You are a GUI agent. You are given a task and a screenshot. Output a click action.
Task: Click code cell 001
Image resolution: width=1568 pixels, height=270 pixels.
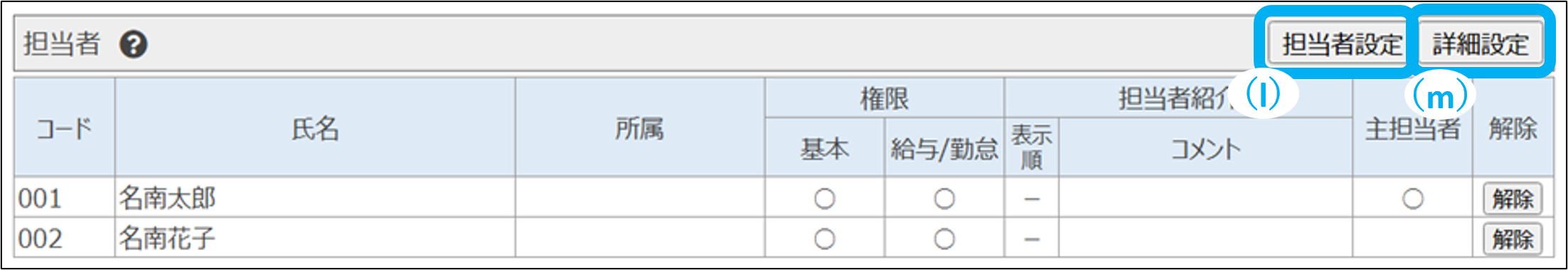click(x=65, y=198)
